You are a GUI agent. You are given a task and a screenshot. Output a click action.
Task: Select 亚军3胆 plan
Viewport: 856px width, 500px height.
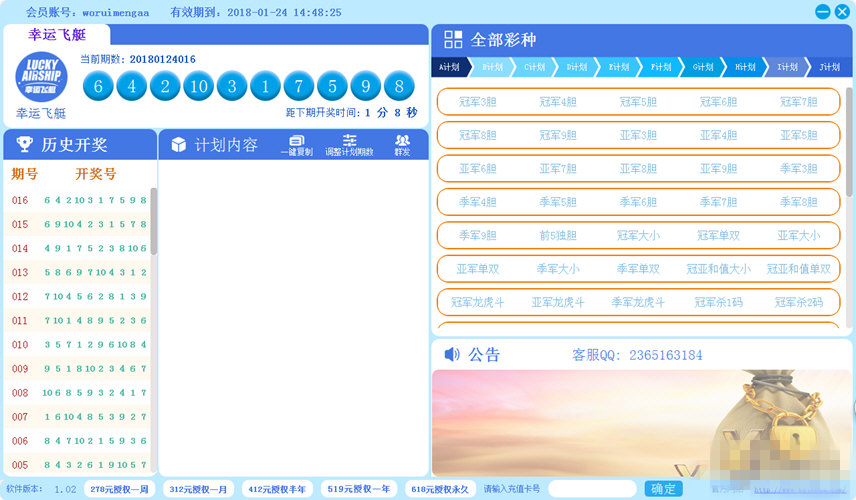click(x=638, y=135)
